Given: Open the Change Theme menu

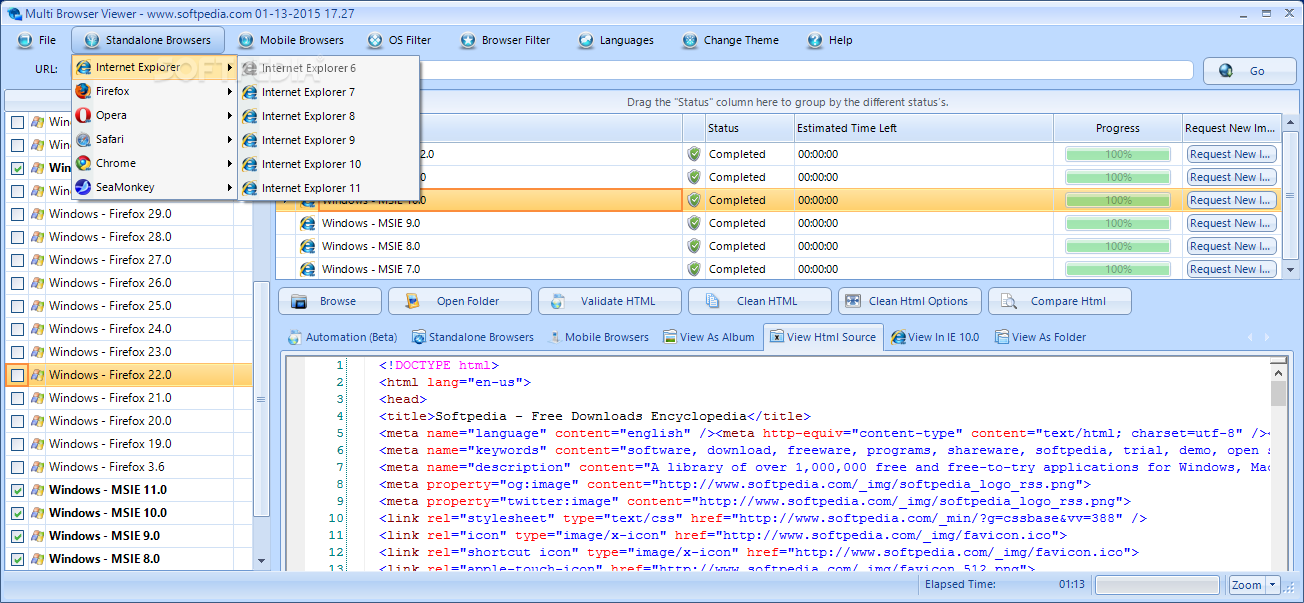Looking at the screenshot, I should 730,40.
